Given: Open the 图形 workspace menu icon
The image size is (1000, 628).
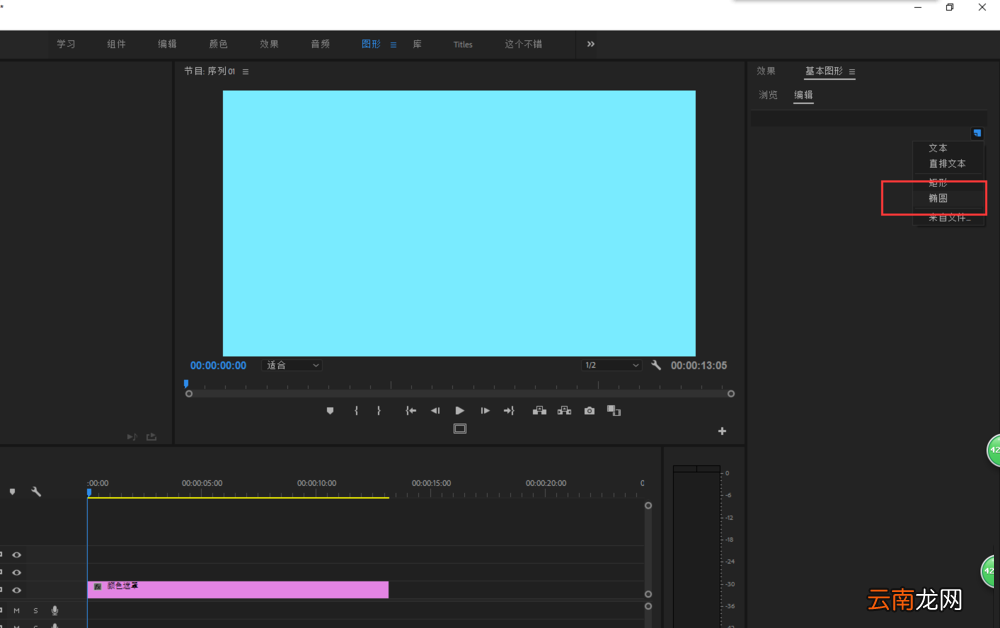Looking at the screenshot, I should click(x=393, y=45).
